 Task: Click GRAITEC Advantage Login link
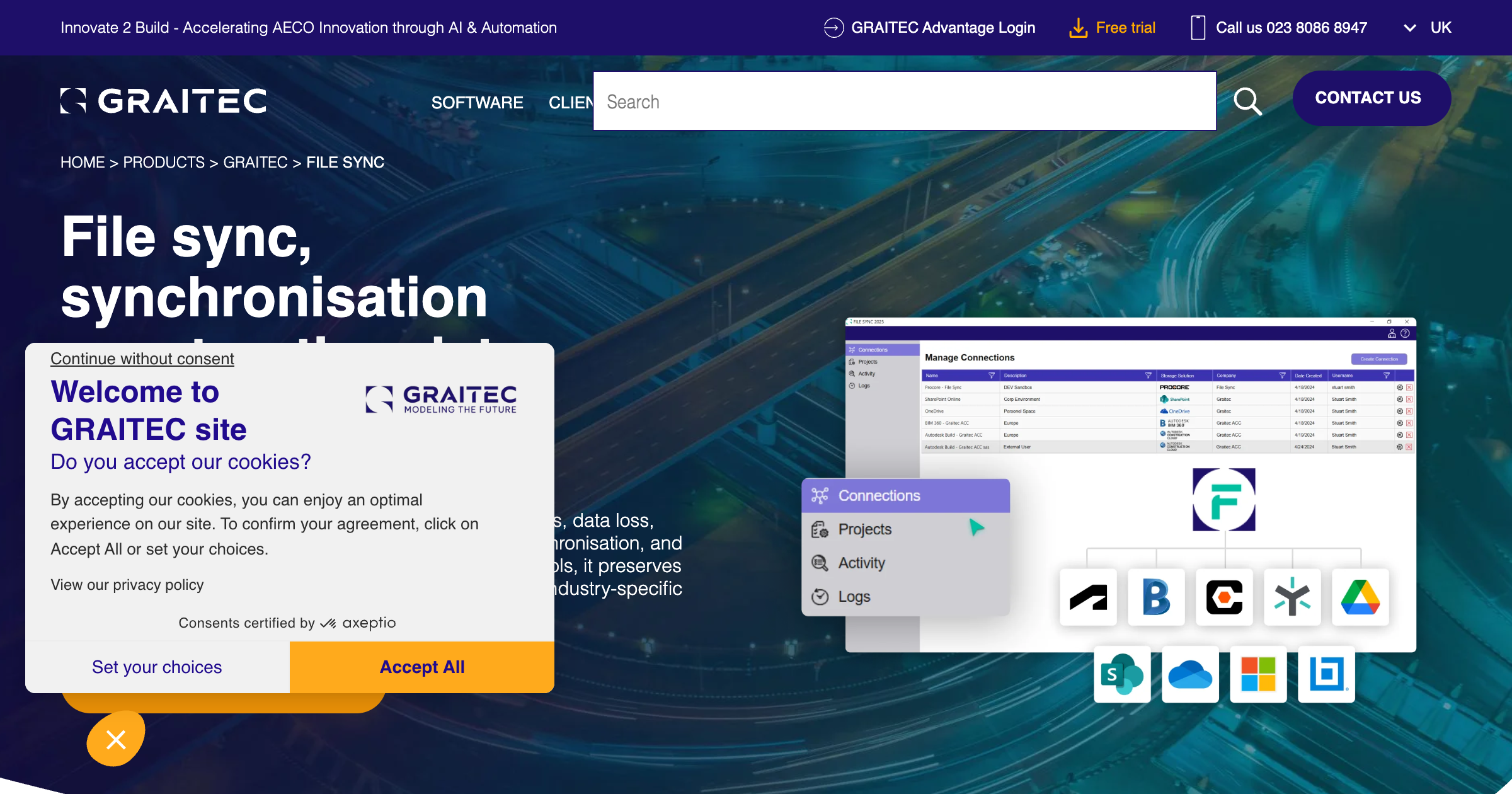point(943,28)
